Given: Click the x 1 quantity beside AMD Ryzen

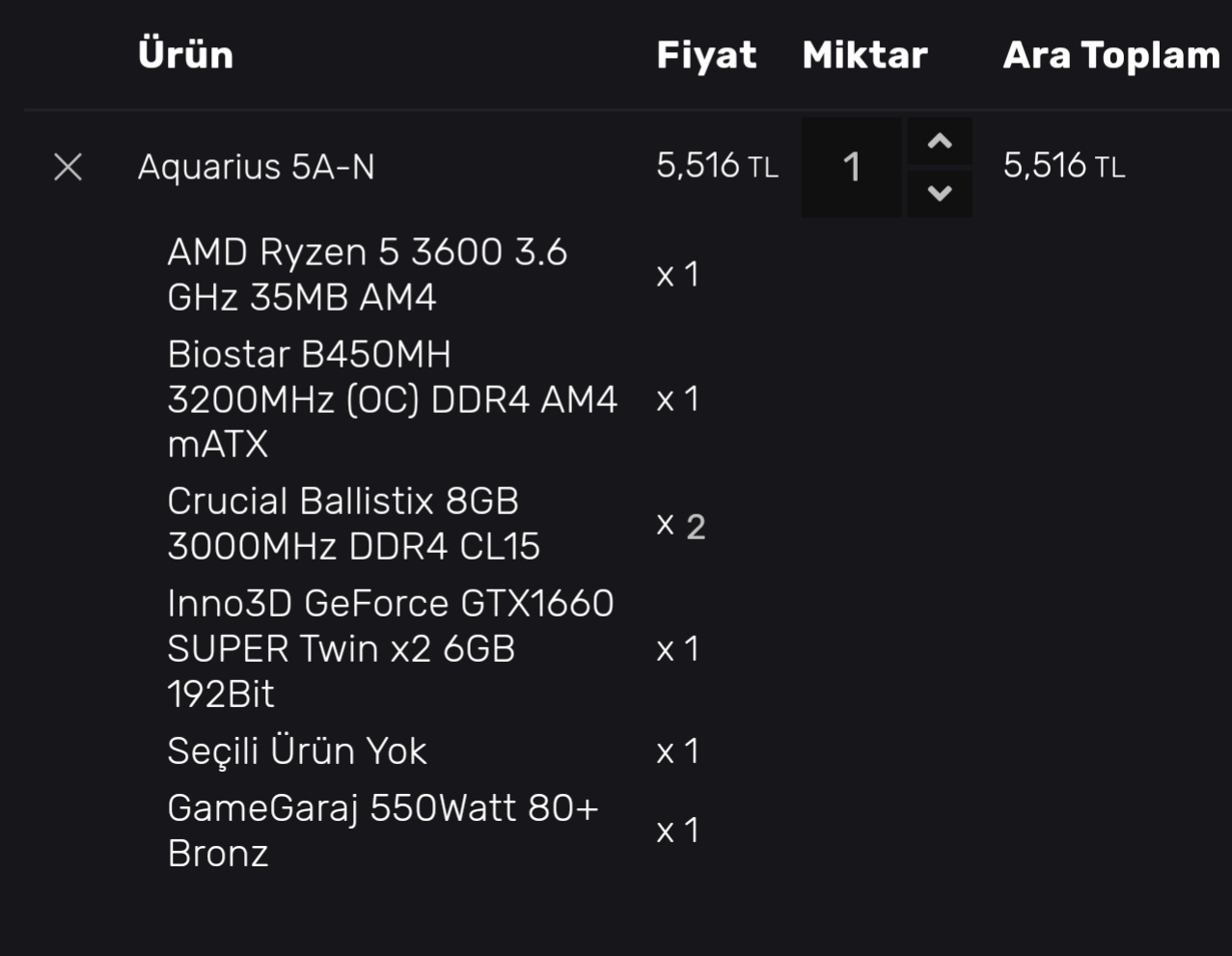Looking at the screenshot, I should (677, 276).
